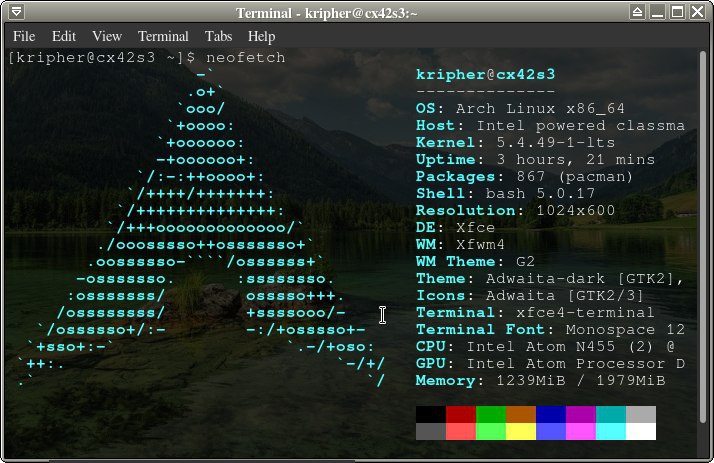Click the 'DE: Xfce' line

coord(455,228)
